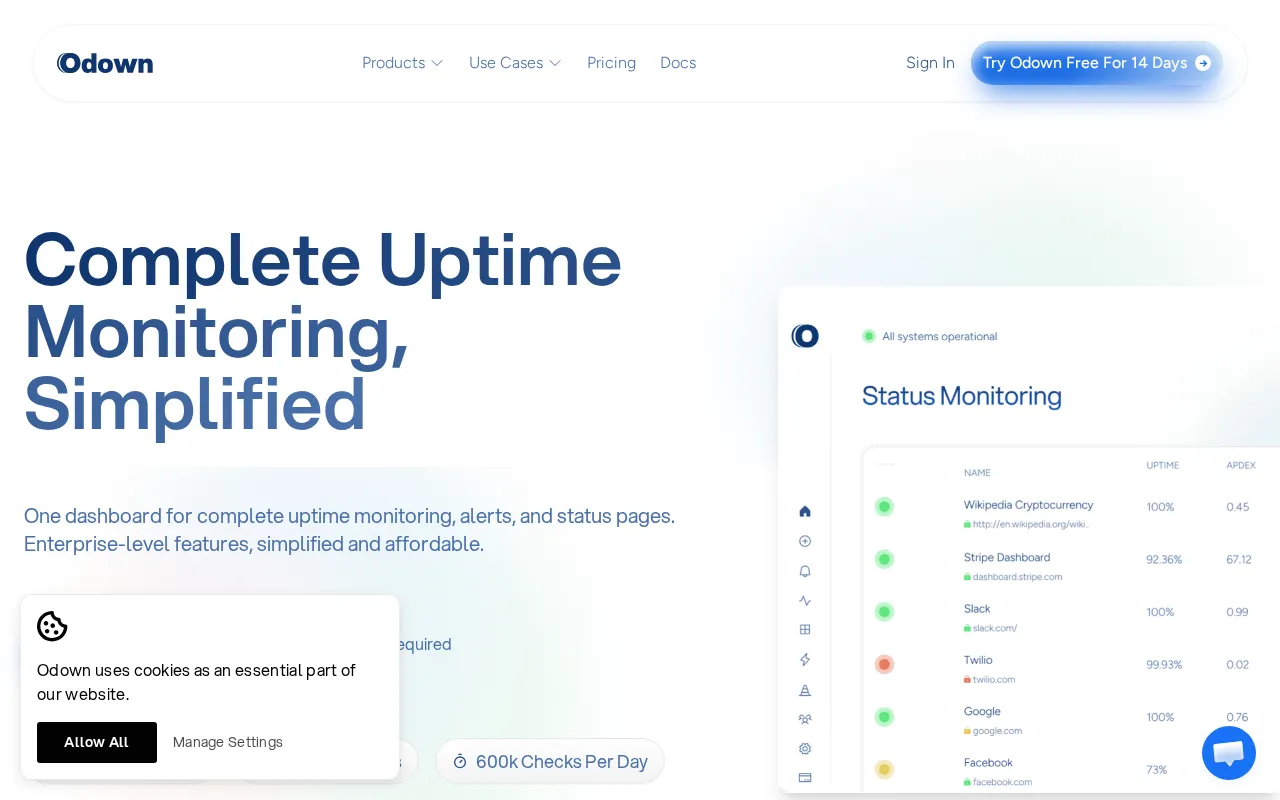Open Manage Settings for cookies
The image size is (1280, 800).
pos(228,742)
